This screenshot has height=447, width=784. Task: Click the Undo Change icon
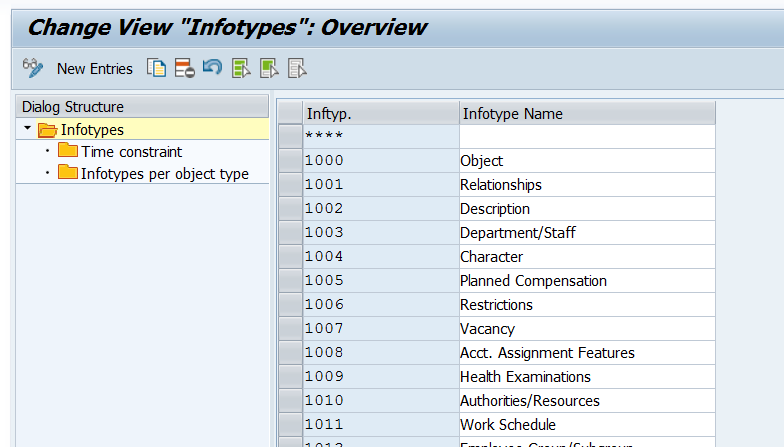point(212,67)
